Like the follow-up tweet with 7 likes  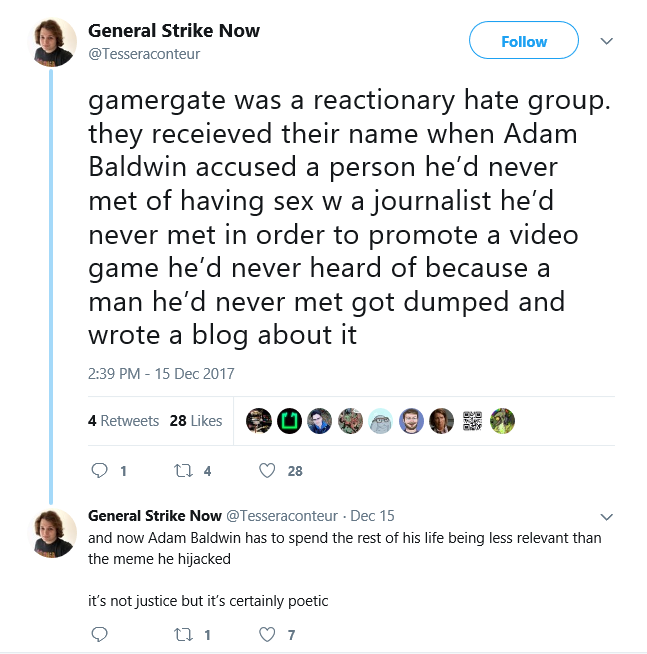pos(267,634)
